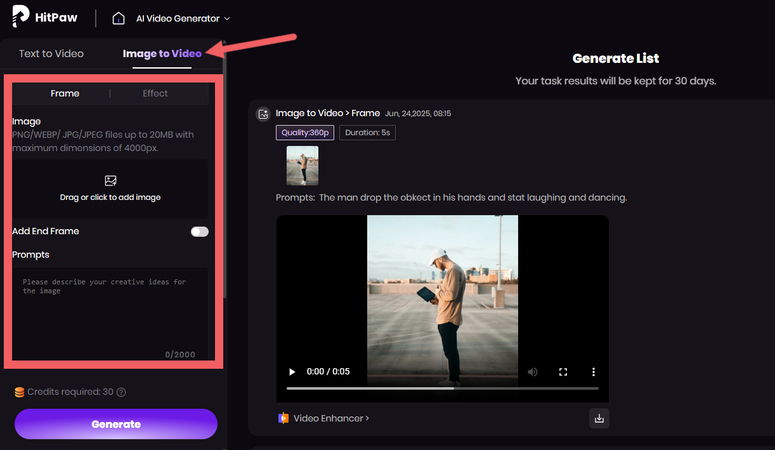775x450 pixels.
Task: Click the '0/2000' character counter
Action: [x=180, y=354]
